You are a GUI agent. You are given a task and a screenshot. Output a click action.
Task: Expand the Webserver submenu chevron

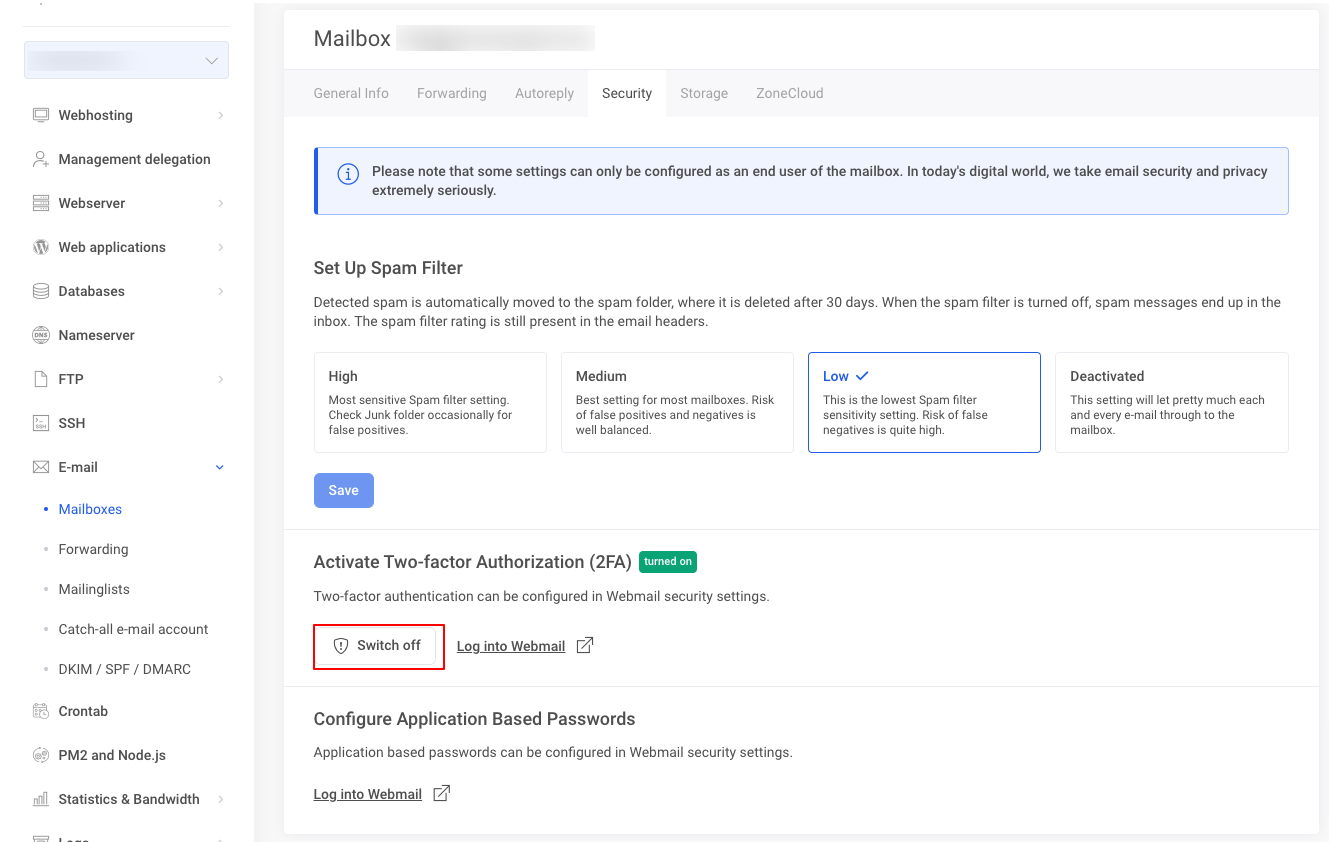220,203
